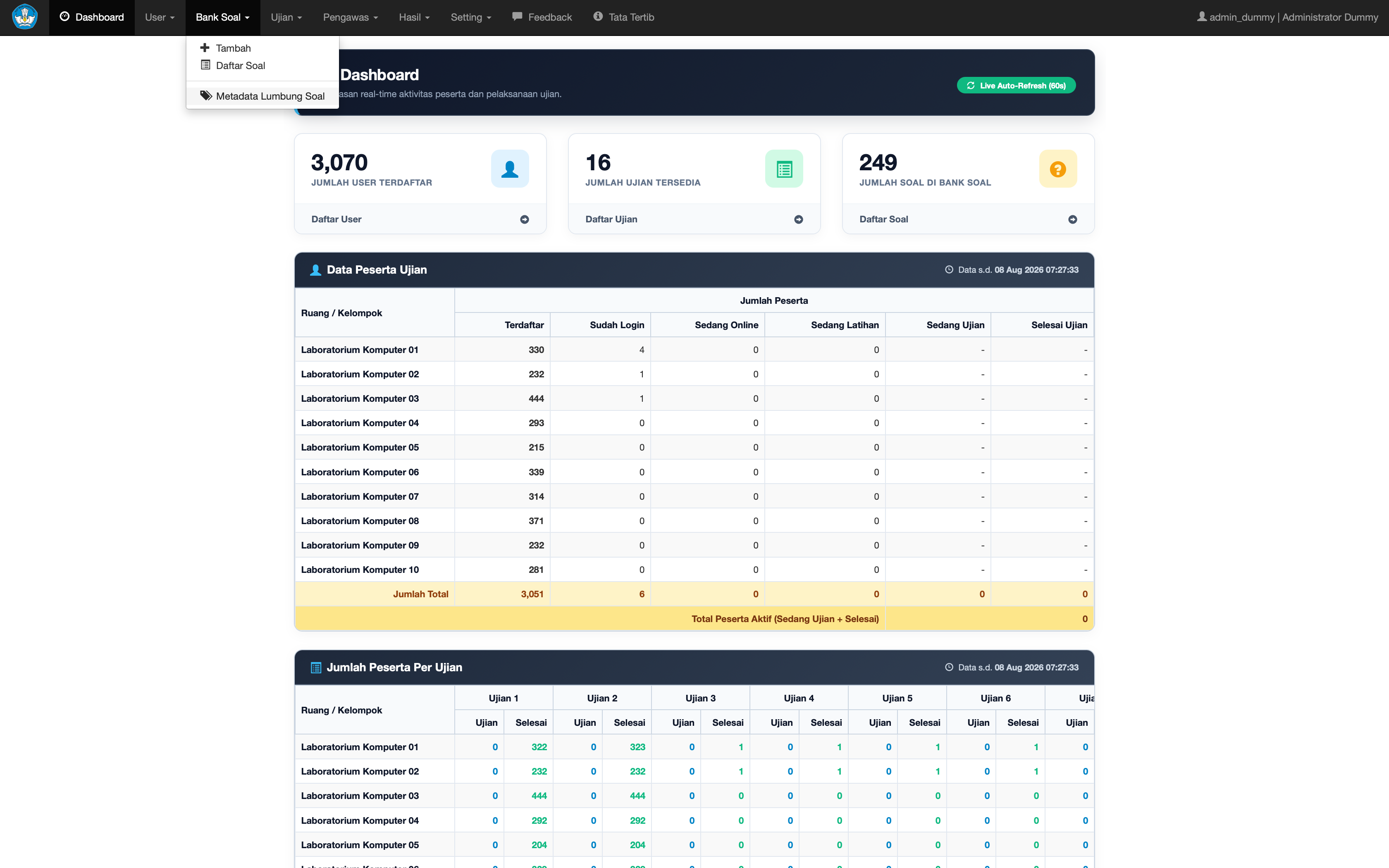Image resolution: width=1389 pixels, height=868 pixels.
Task: Go to the Dashboard nav item
Action: coord(92,17)
